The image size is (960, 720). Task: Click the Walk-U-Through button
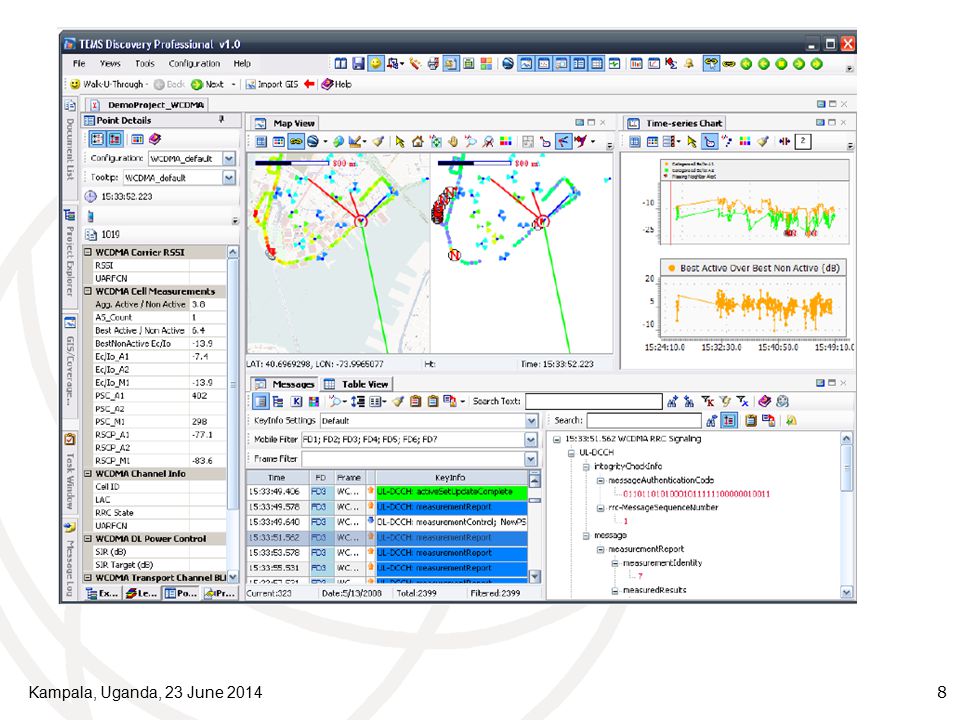(108, 84)
